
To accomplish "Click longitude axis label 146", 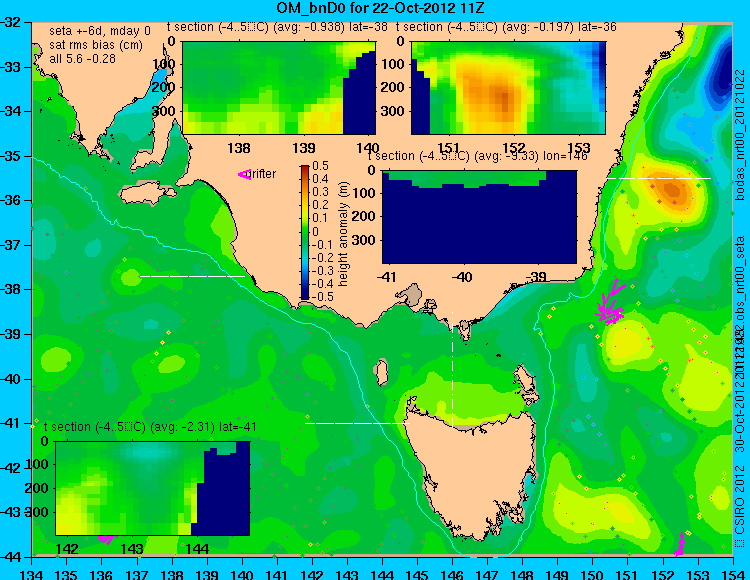I will coord(452,574).
